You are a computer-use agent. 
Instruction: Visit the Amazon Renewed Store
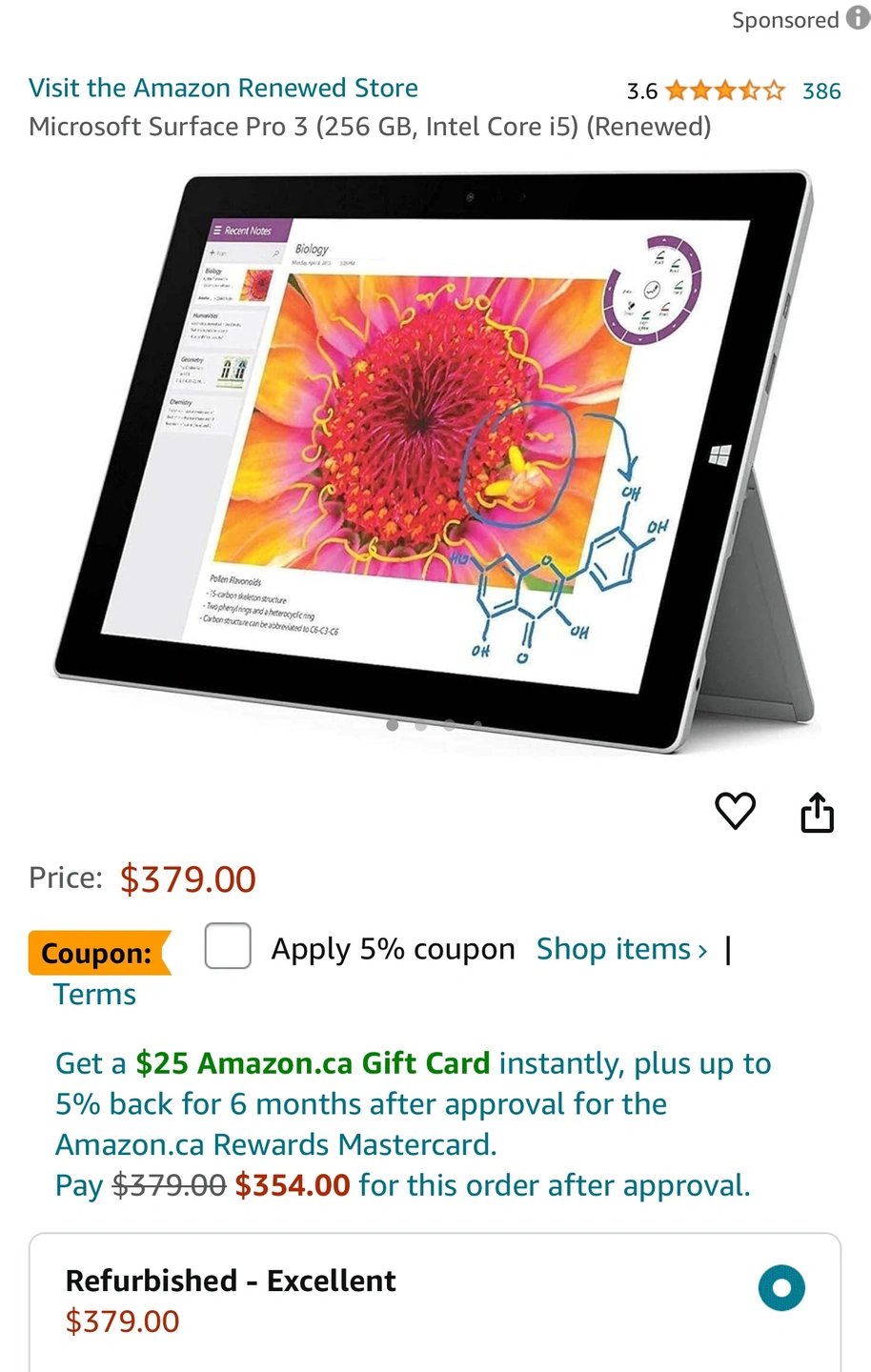coord(223,88)
